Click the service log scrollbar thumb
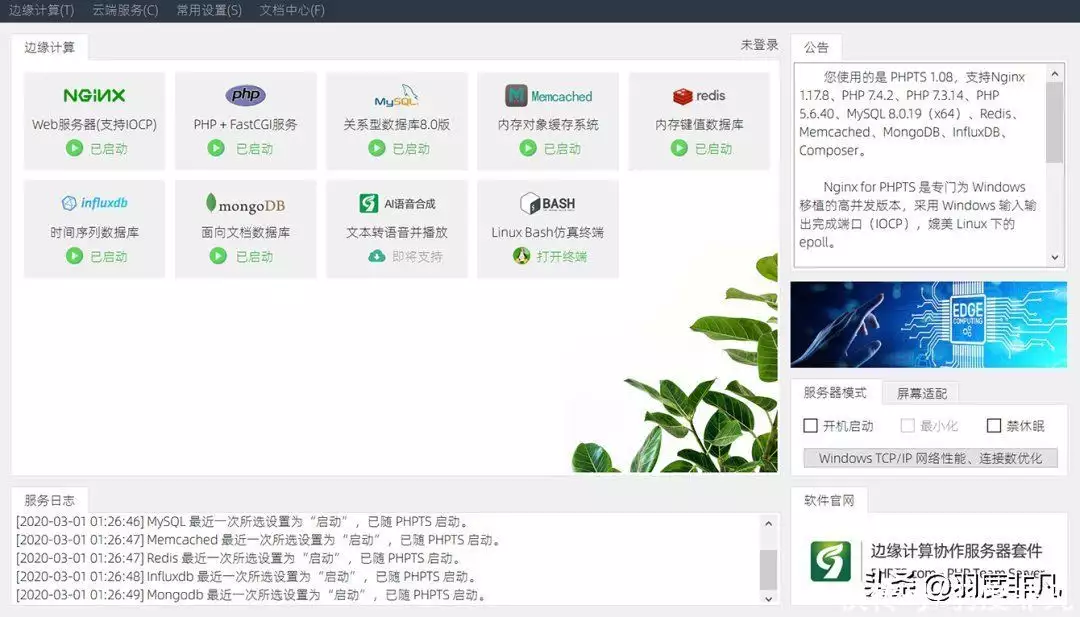 click(x=769, y=569)
